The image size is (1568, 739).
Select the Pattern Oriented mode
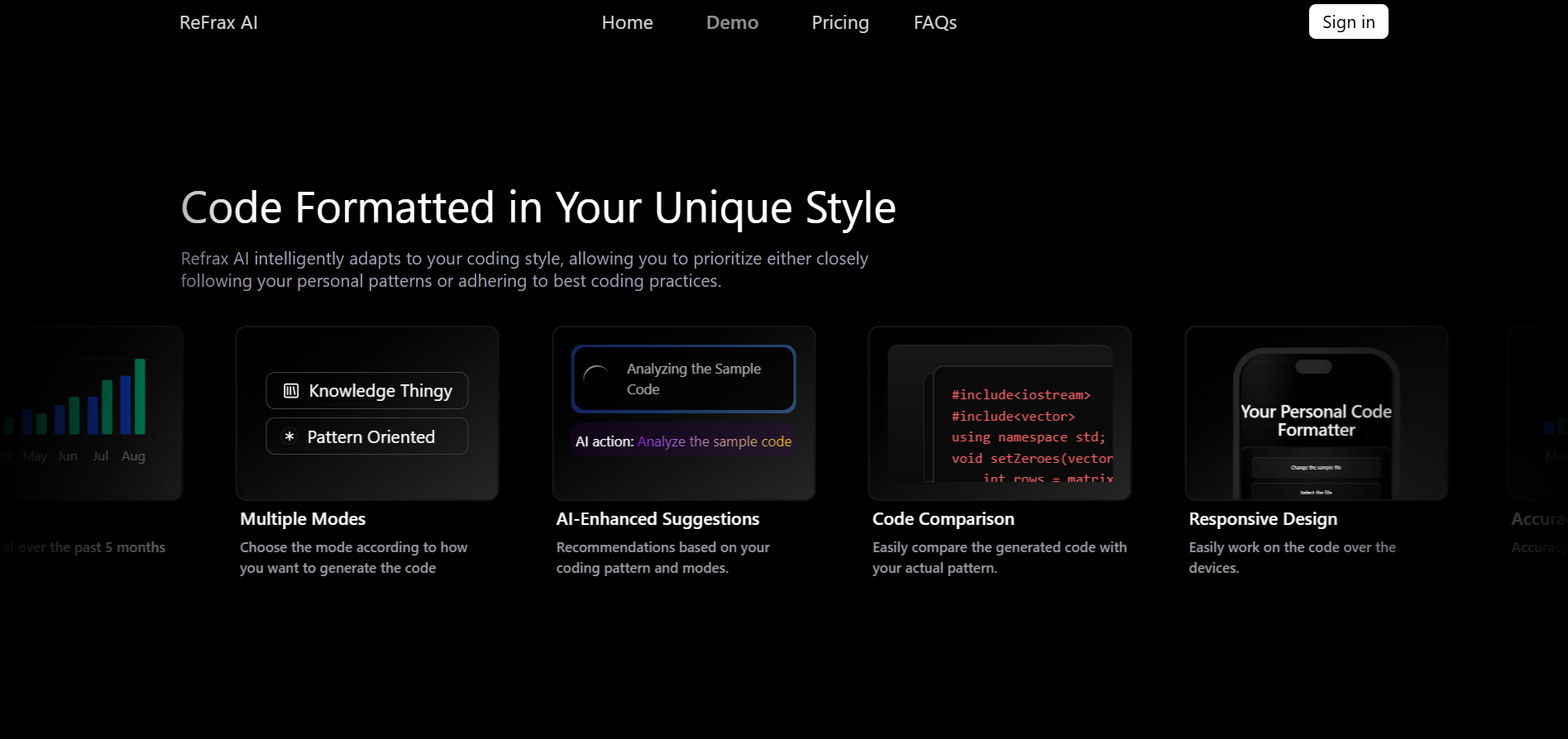click(367, 436)
